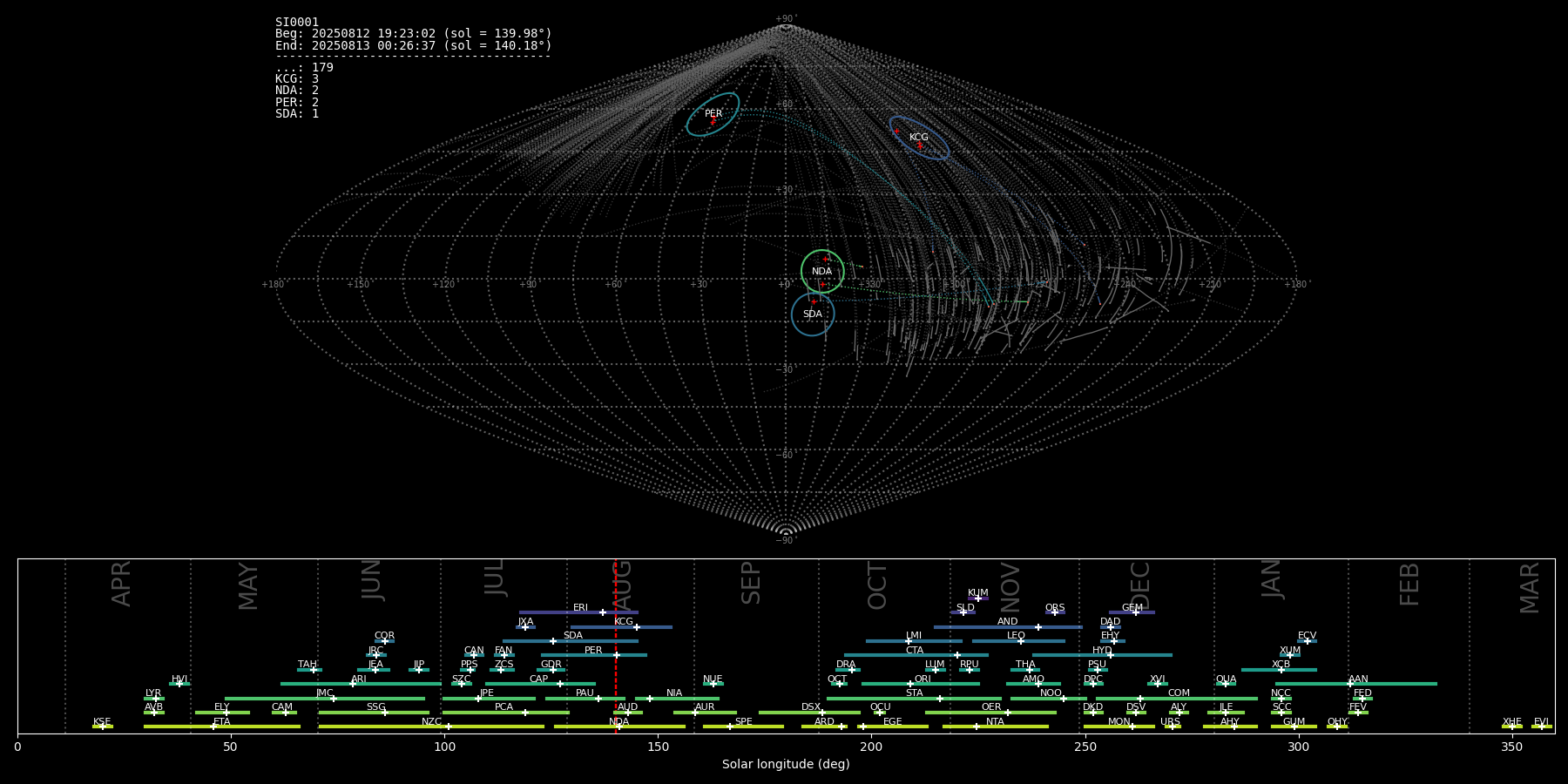
Task: Click the XHE shower label in timeline
Action: click(1511, 722)
